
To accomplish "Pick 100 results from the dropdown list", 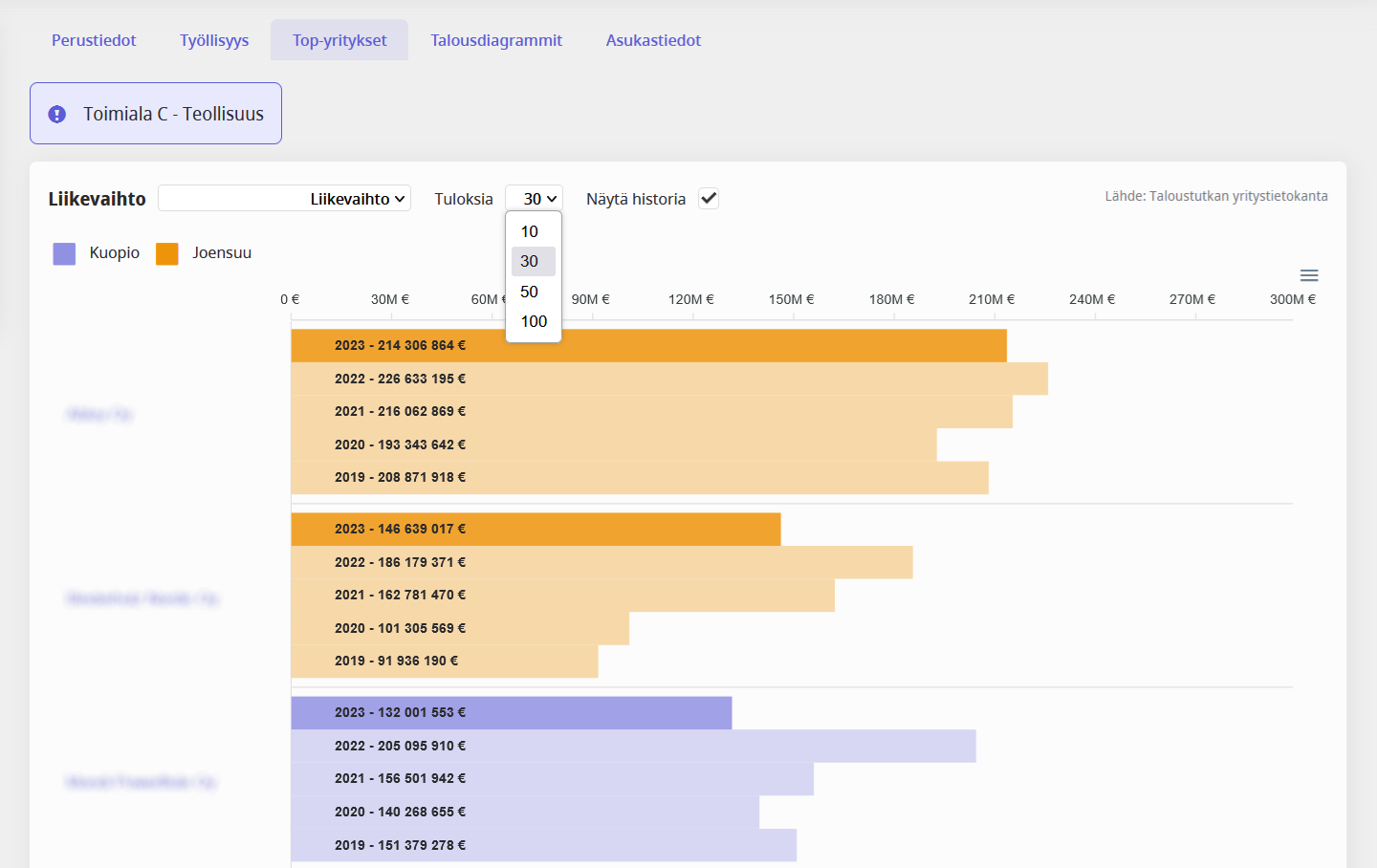I will [x=534, y=321].
